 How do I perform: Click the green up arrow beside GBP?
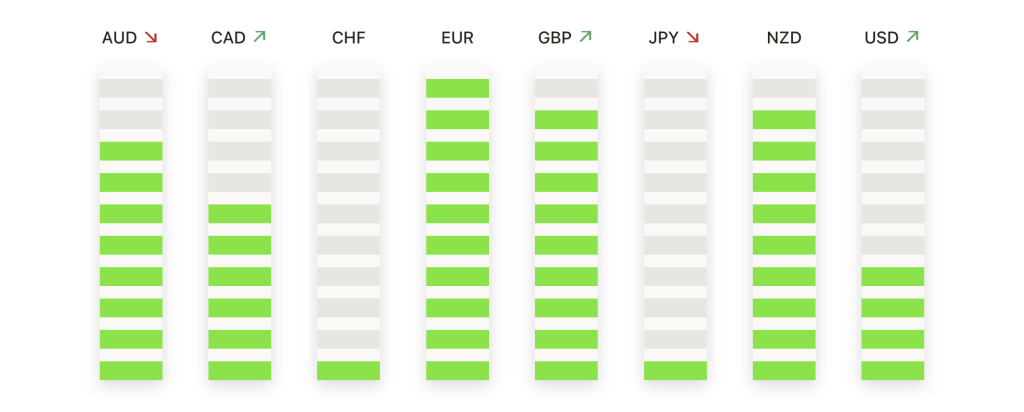coord(586,38)
